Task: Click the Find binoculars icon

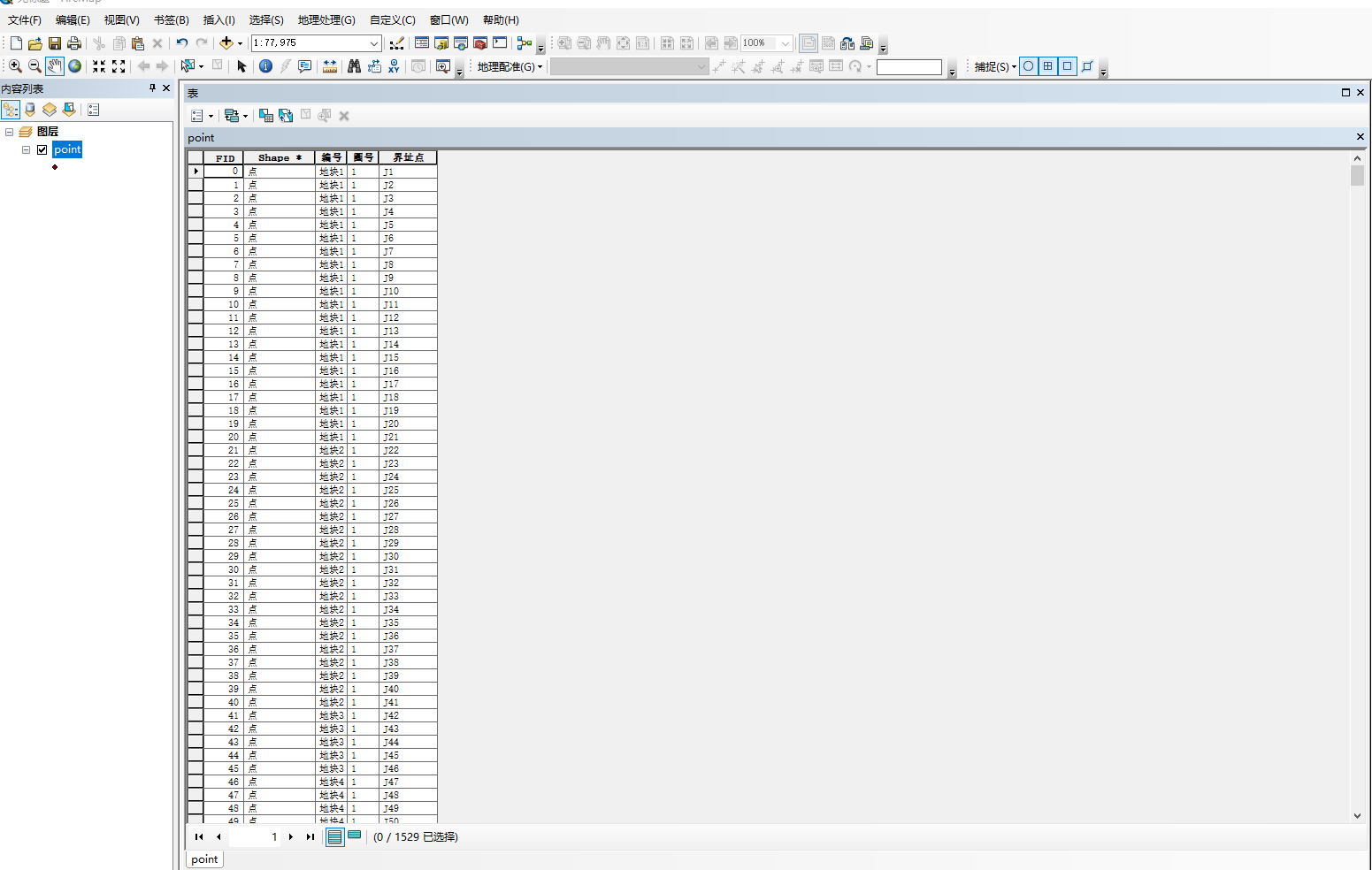Action: pos(354,66)
